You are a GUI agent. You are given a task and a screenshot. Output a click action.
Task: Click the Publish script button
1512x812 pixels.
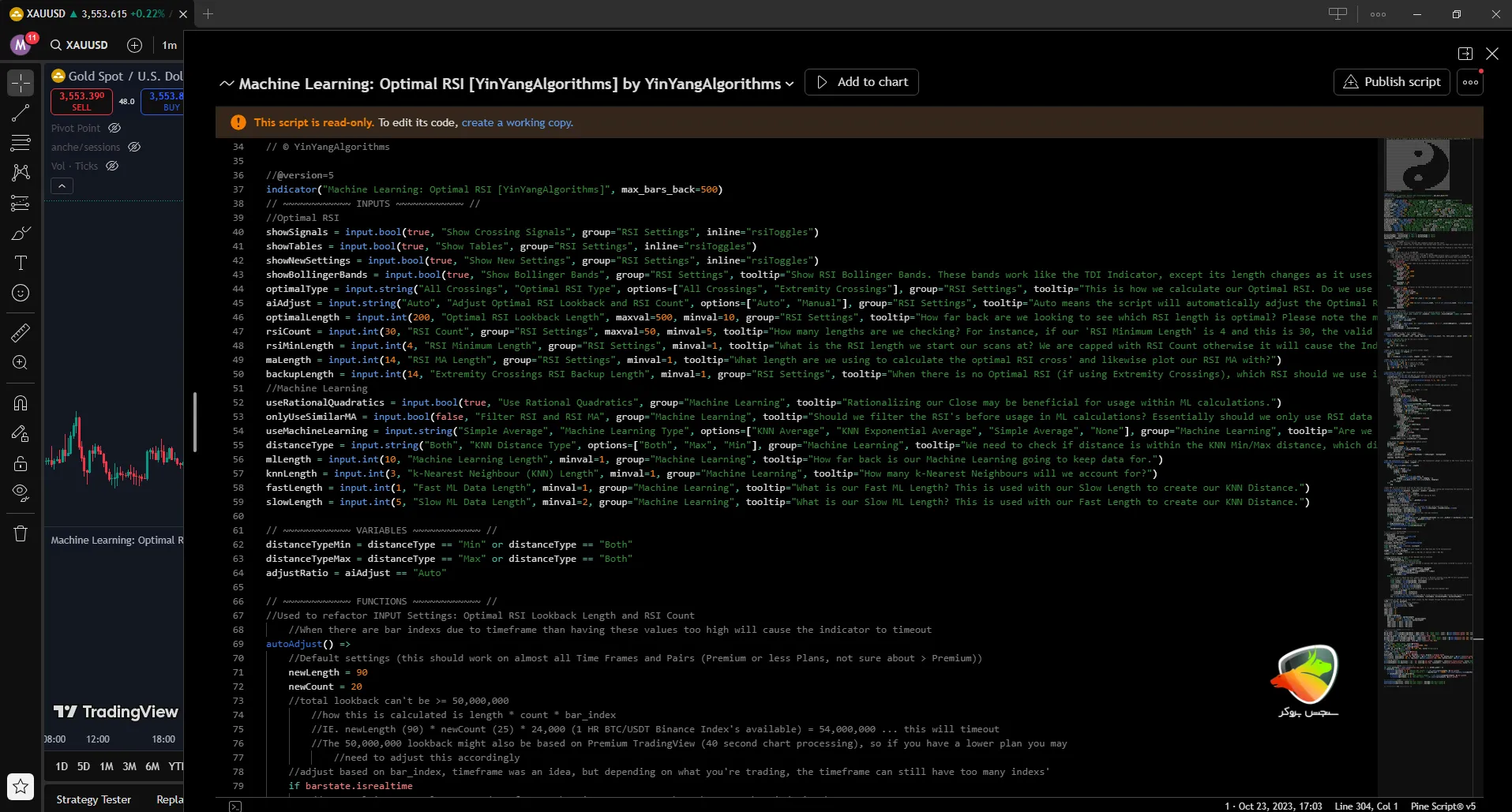[x=1391, y=82]
